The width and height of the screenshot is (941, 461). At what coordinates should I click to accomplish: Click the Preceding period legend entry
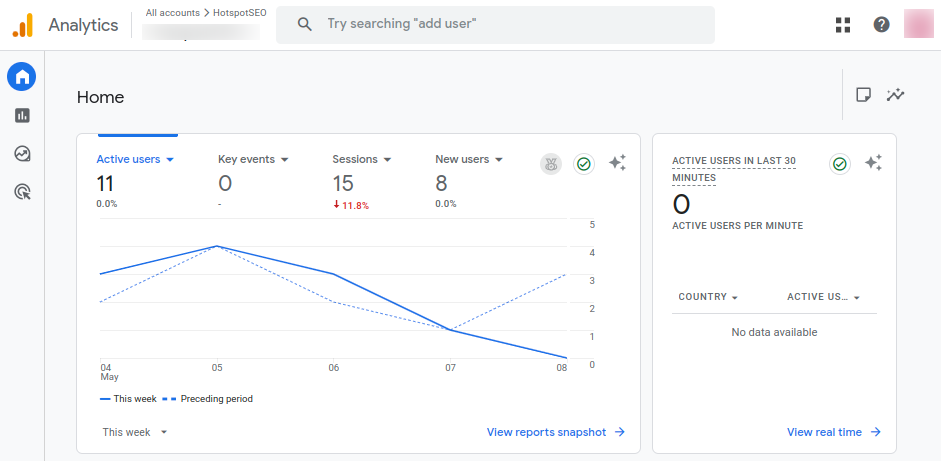(208, 399)
